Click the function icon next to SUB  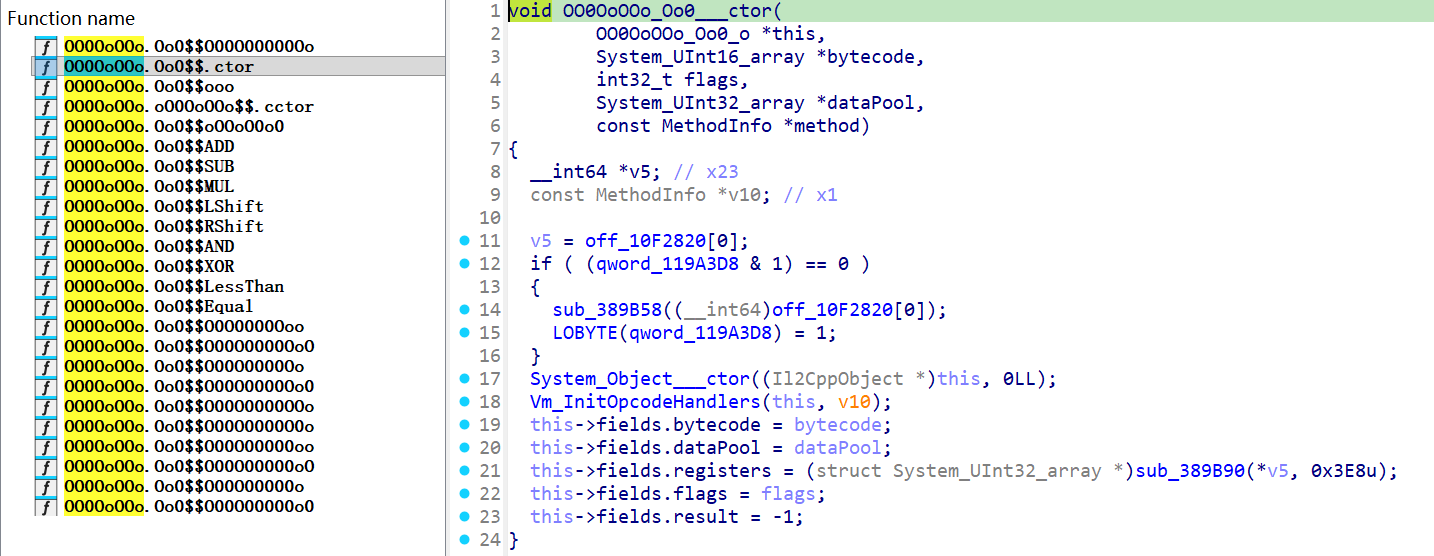(45, 167)
